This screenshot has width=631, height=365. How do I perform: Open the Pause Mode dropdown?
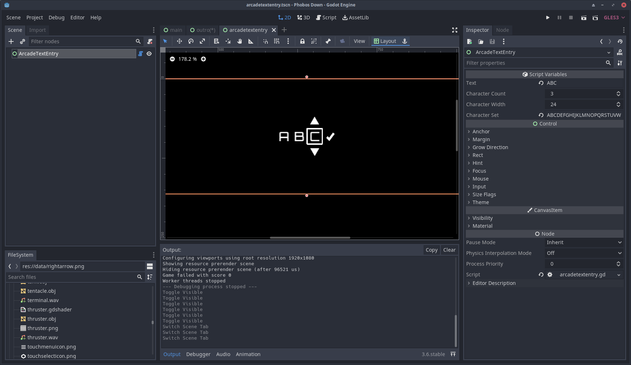[x=584, y=242]
